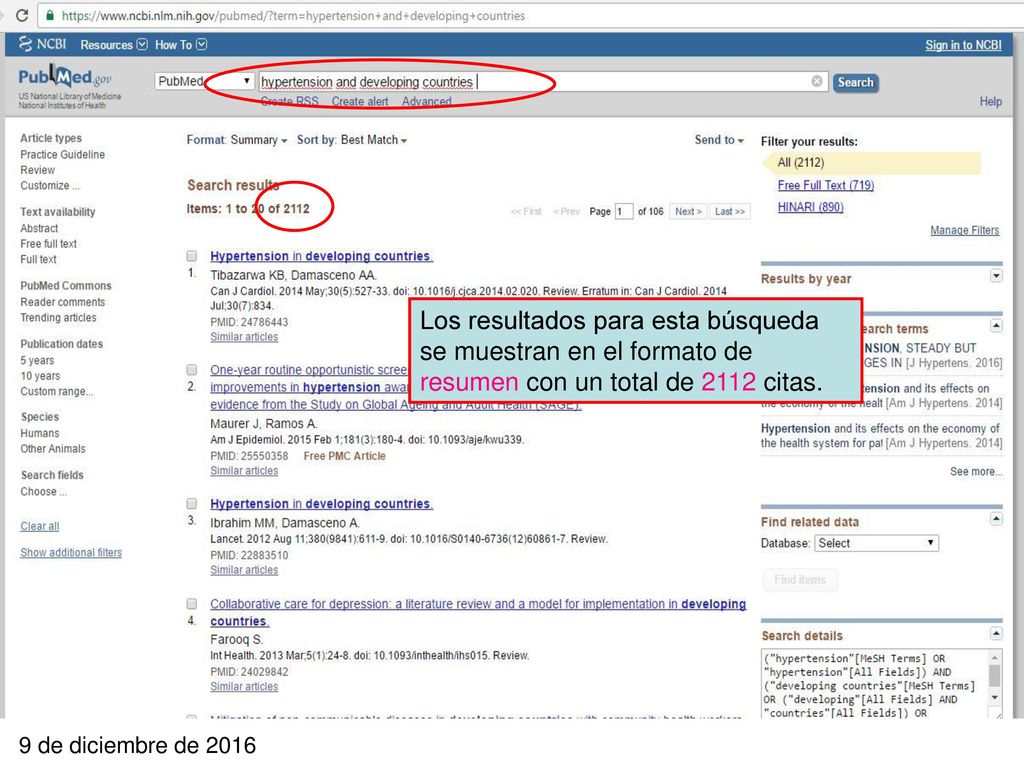The height and width of the screenshot is (768, 1024).
Task: Open the How To menu
Action: click(x=181, y=44)
